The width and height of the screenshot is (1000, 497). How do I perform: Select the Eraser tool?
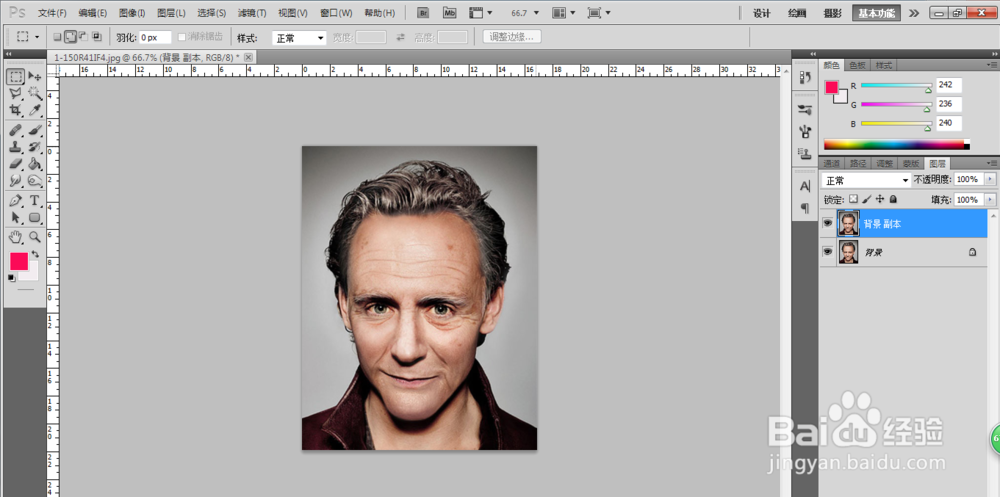16,164
